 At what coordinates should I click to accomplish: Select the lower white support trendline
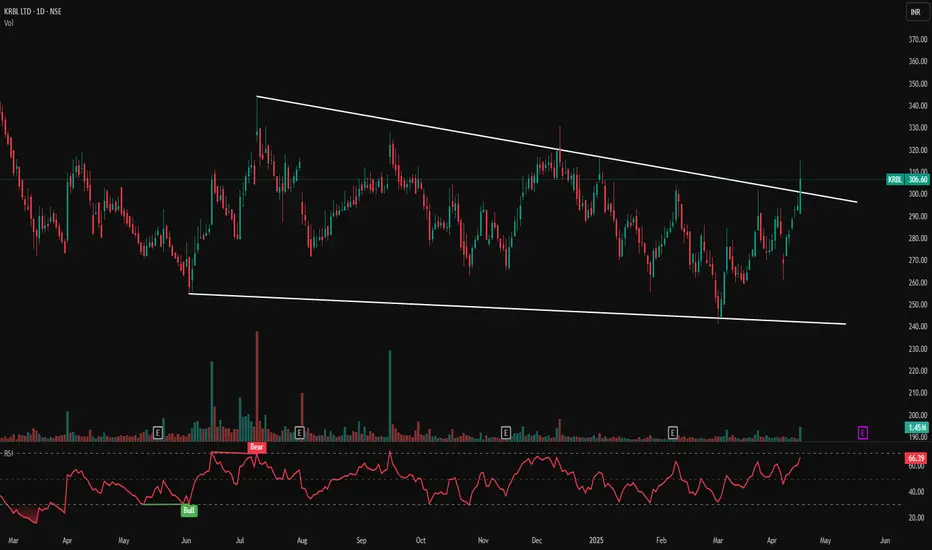(517, 309)
